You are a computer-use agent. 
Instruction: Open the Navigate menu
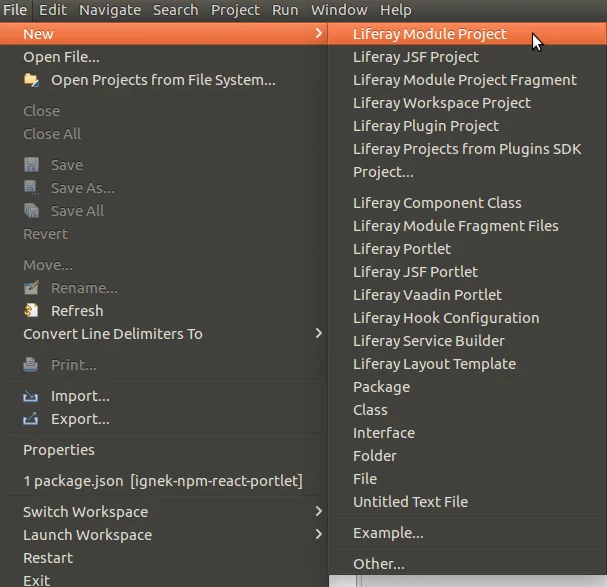110,10
